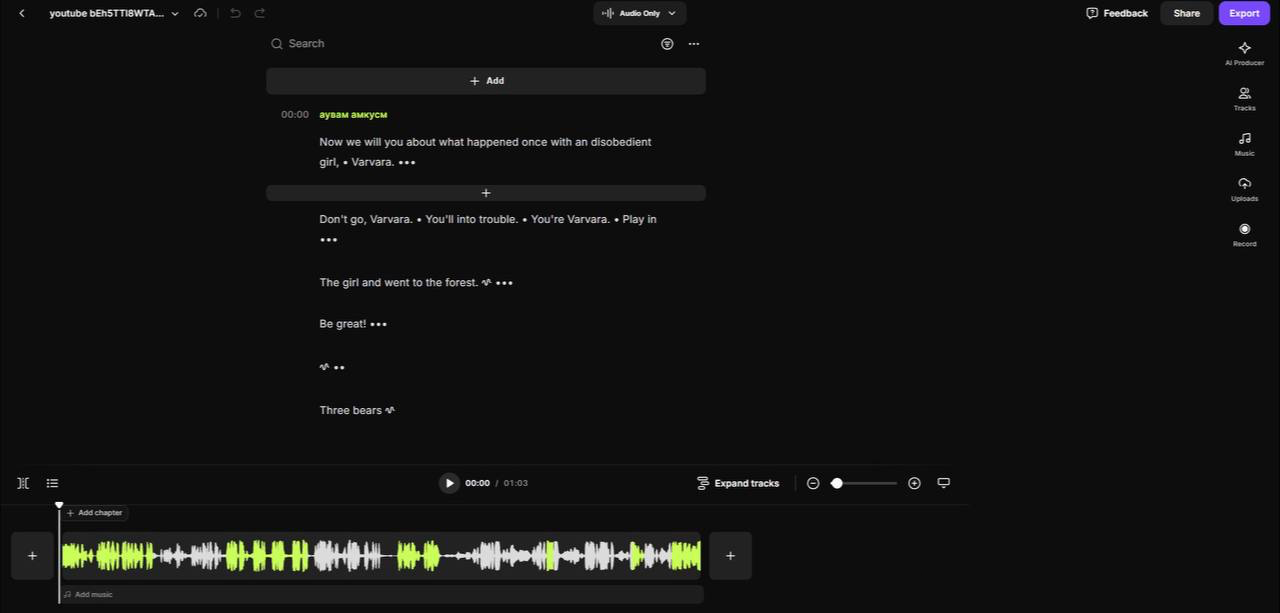Undo the last action
The width and height of the screenshot is (1280, 613).
[x=235, y=13]
